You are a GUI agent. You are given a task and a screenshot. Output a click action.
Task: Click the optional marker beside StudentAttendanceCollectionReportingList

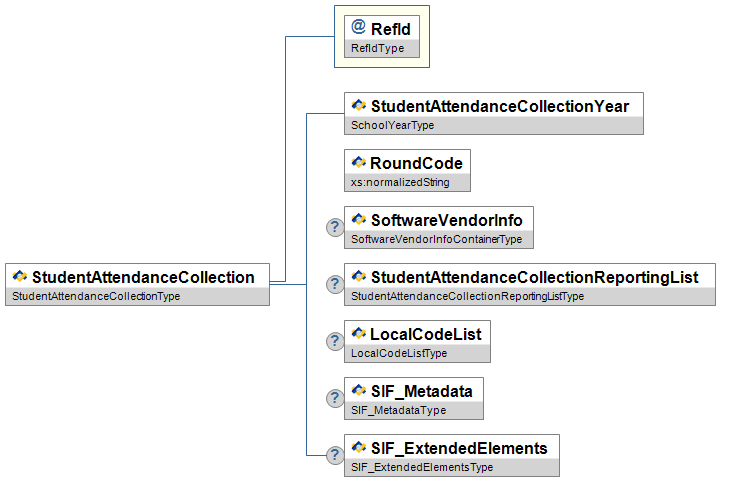(x=335, y=285)
